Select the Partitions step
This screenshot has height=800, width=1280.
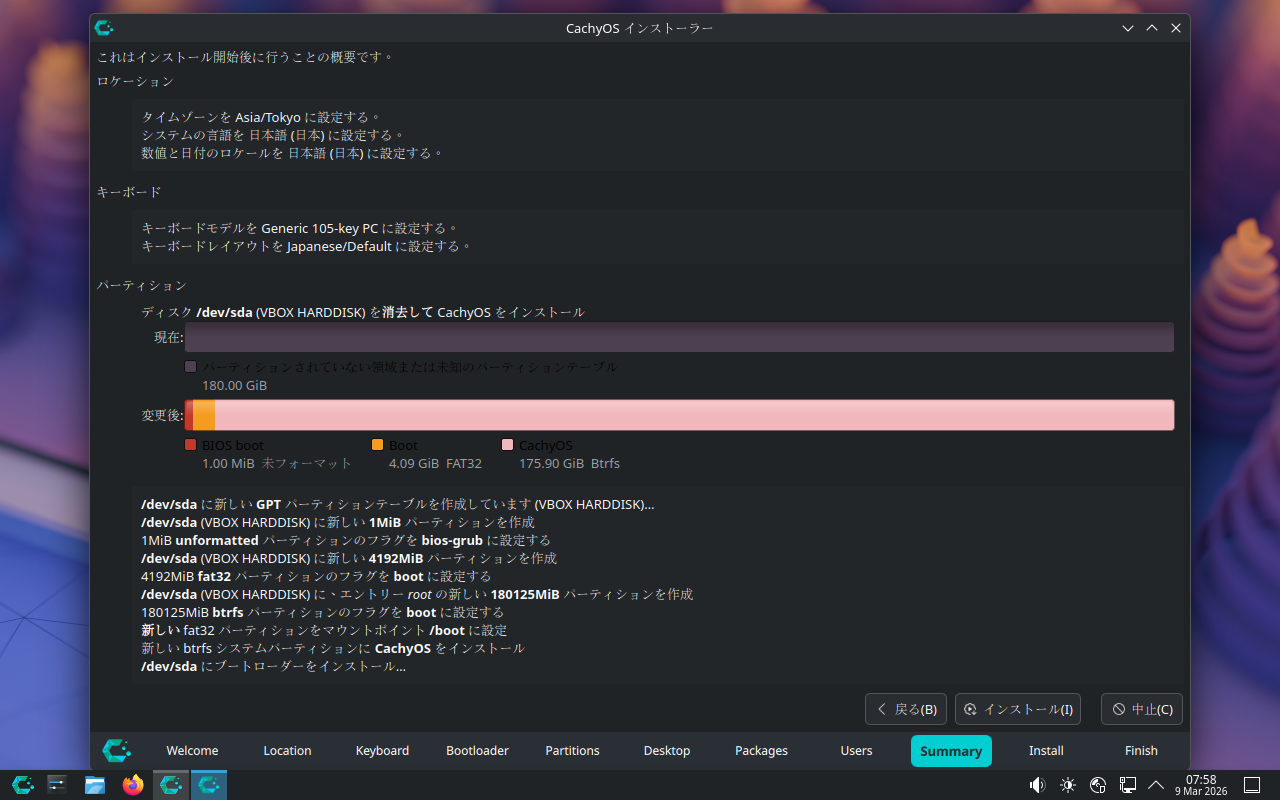coord(572,751)
